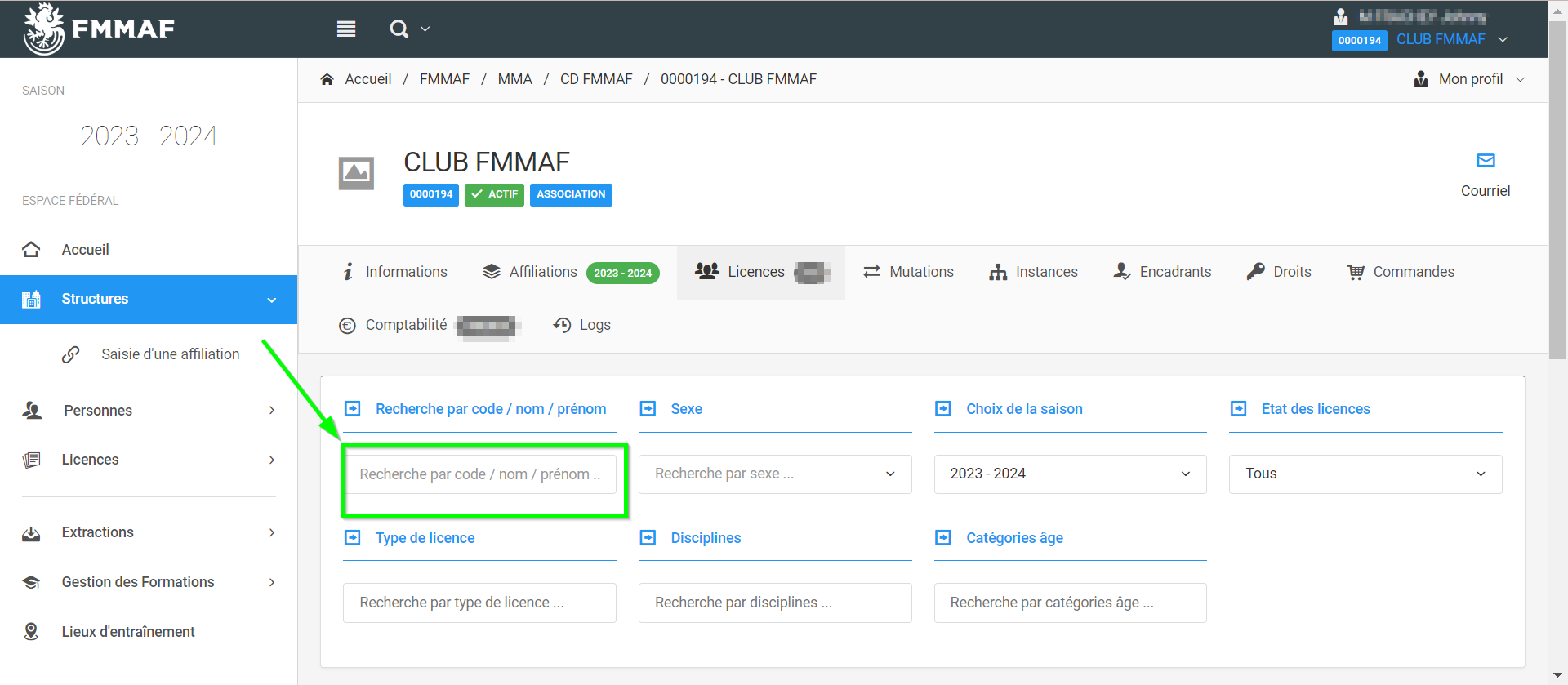Click Accueil in the sidebar
The height and width of the screenshot is (685, 1568).
point(85,250)
